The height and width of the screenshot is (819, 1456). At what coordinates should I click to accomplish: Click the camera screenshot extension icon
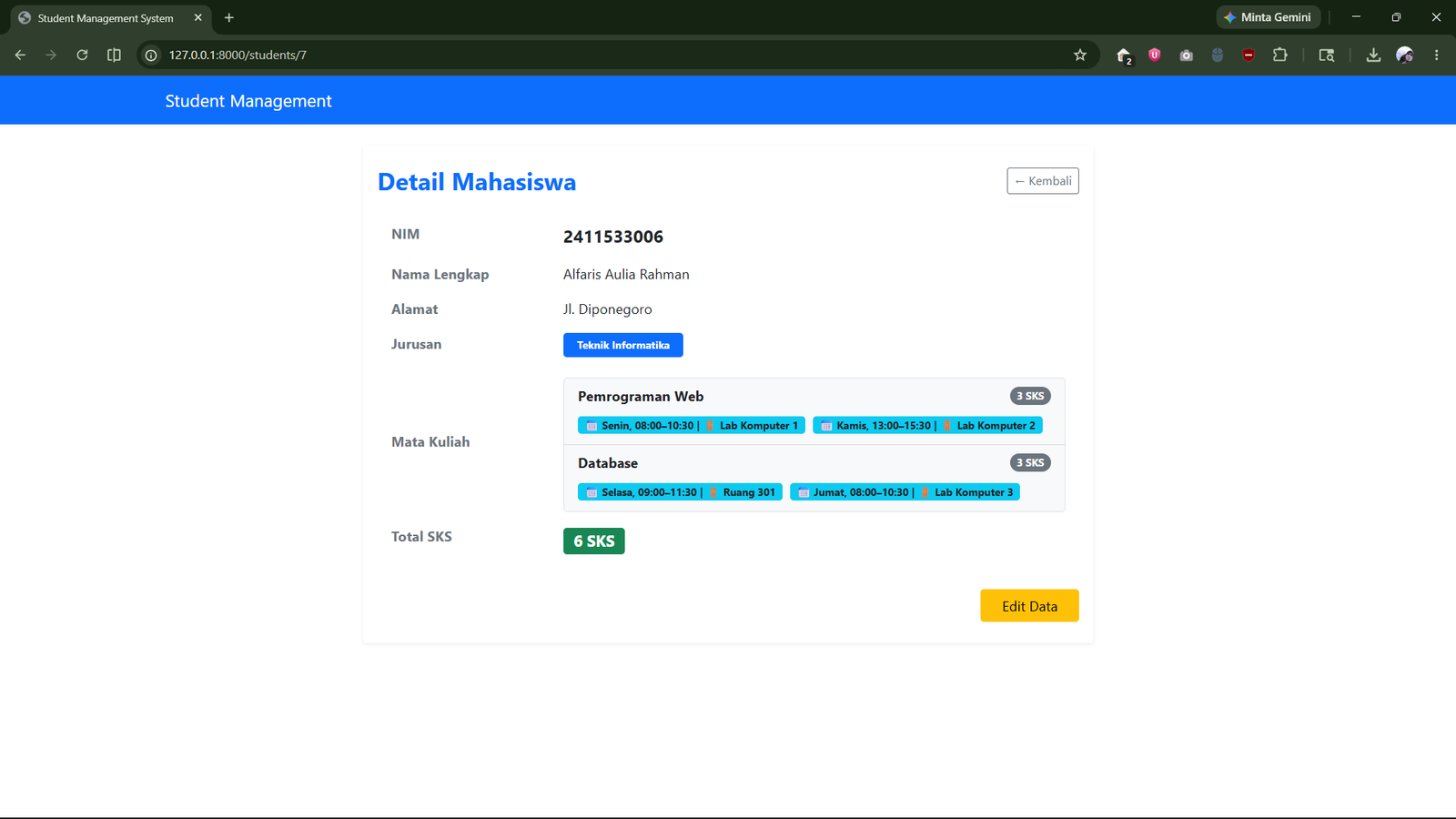[x=1186, y=55]
